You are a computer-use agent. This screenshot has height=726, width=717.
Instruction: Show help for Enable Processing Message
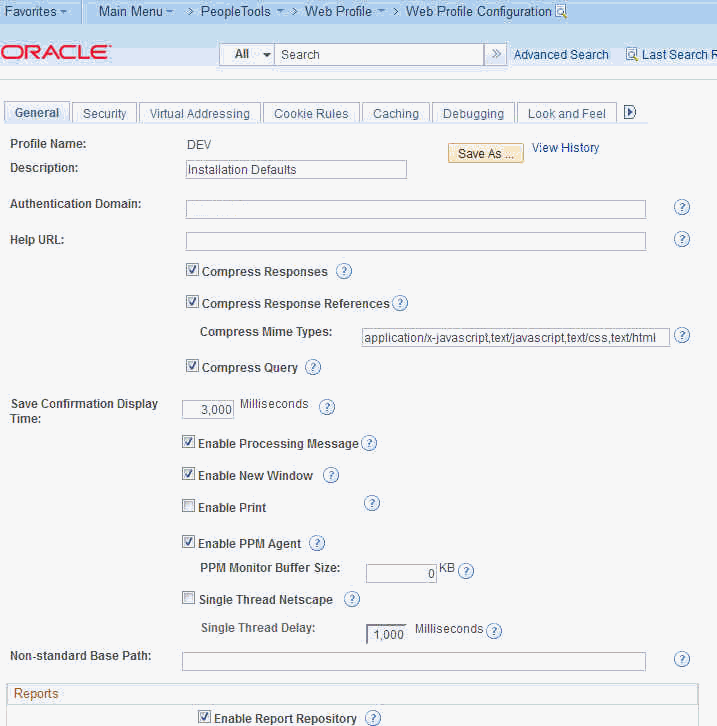pos(369,443)
